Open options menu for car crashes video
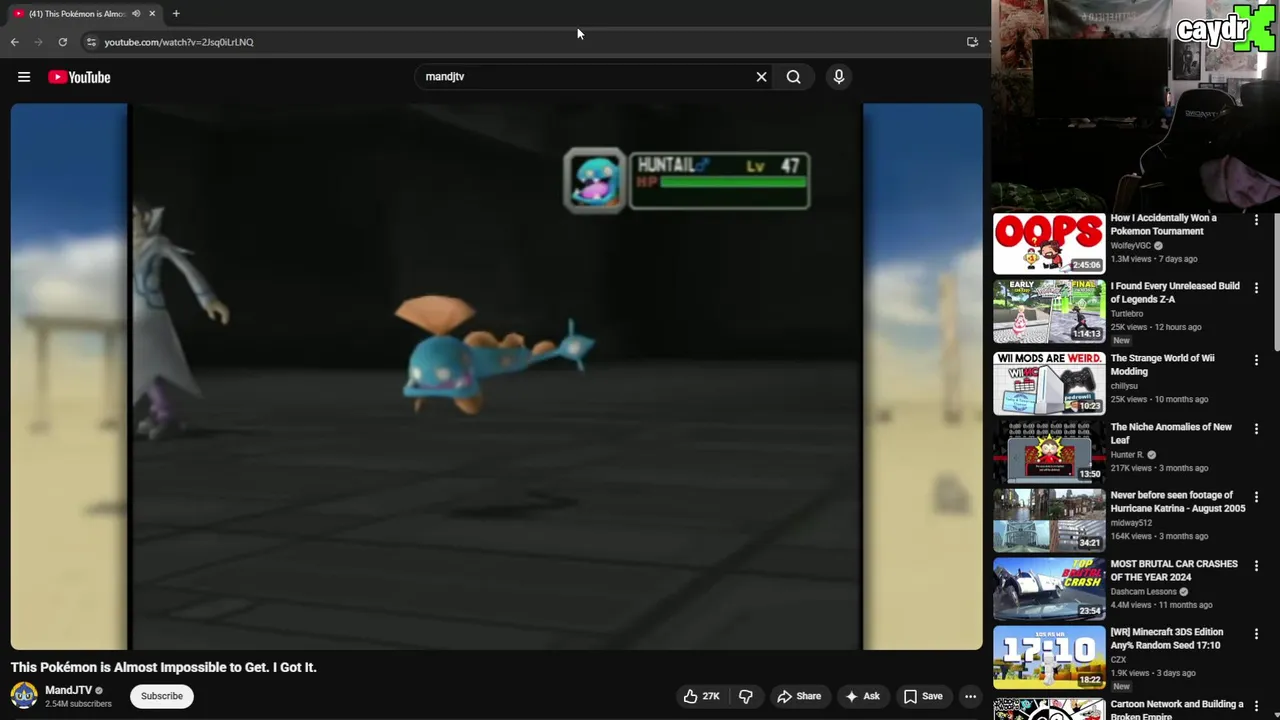The width and height of the screenshot is (1280, 720). tap(1256, 566)
